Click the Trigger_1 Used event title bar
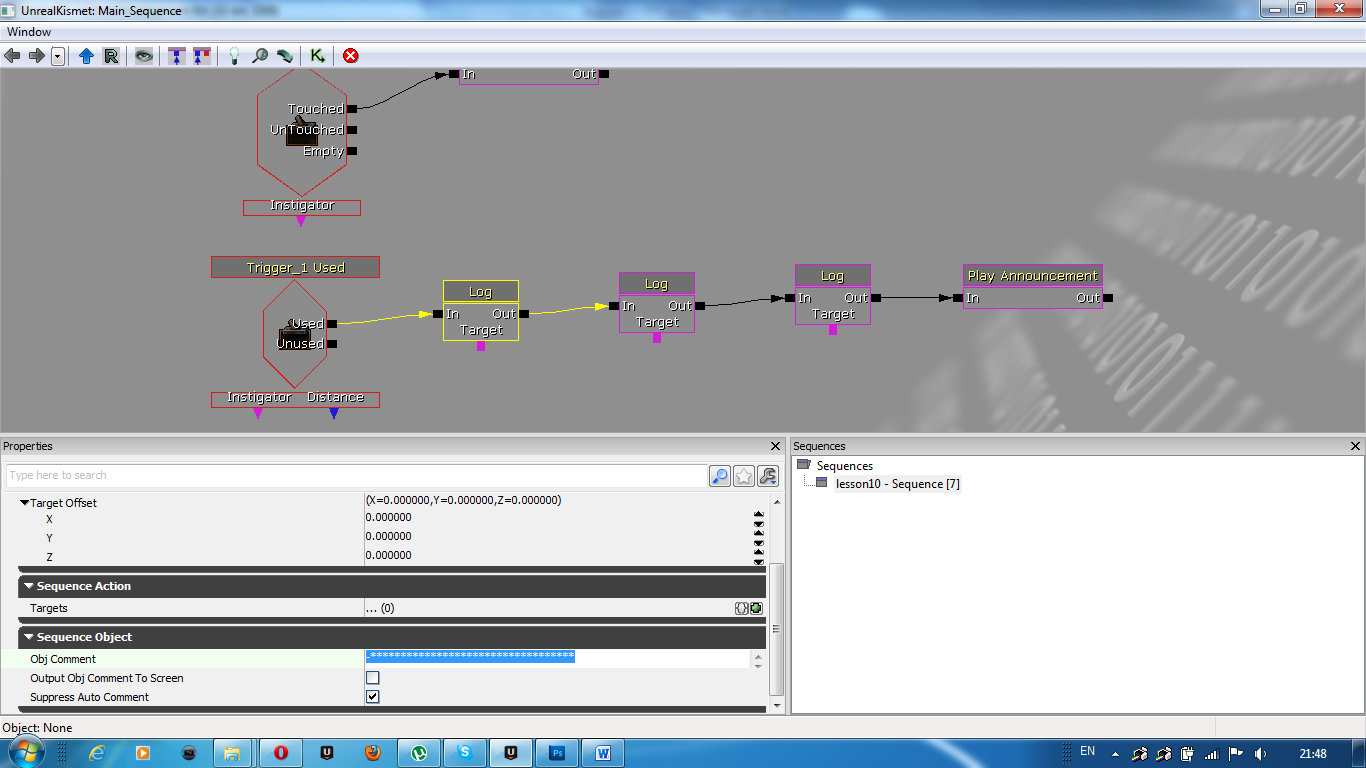The image size is (1366, 768). coord(295,267)
